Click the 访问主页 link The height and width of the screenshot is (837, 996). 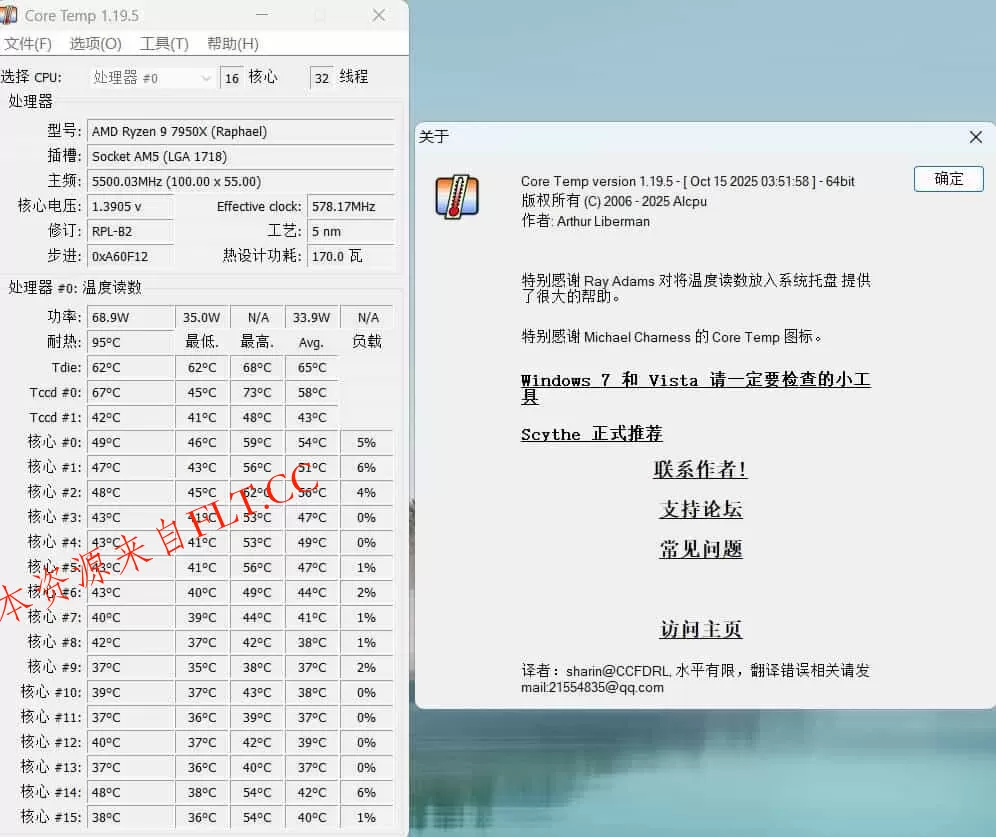(x=701, y=629)
